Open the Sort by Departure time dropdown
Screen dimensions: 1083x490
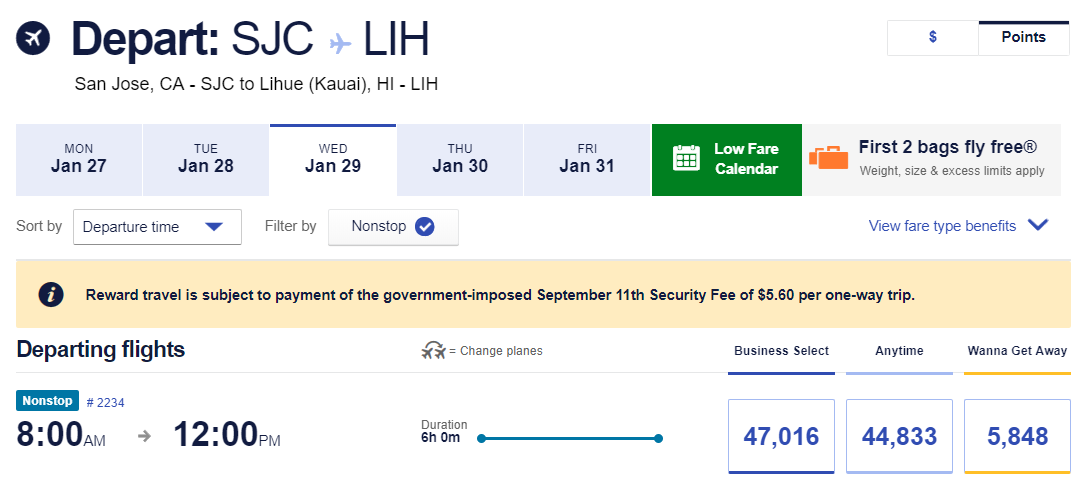tap(158, 227)
